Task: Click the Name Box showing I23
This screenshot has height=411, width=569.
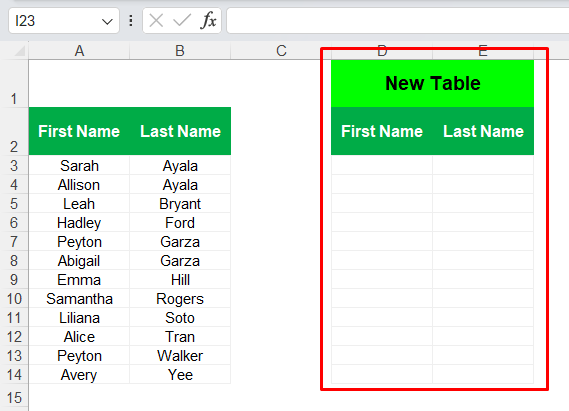Action: tap(64, 21)
